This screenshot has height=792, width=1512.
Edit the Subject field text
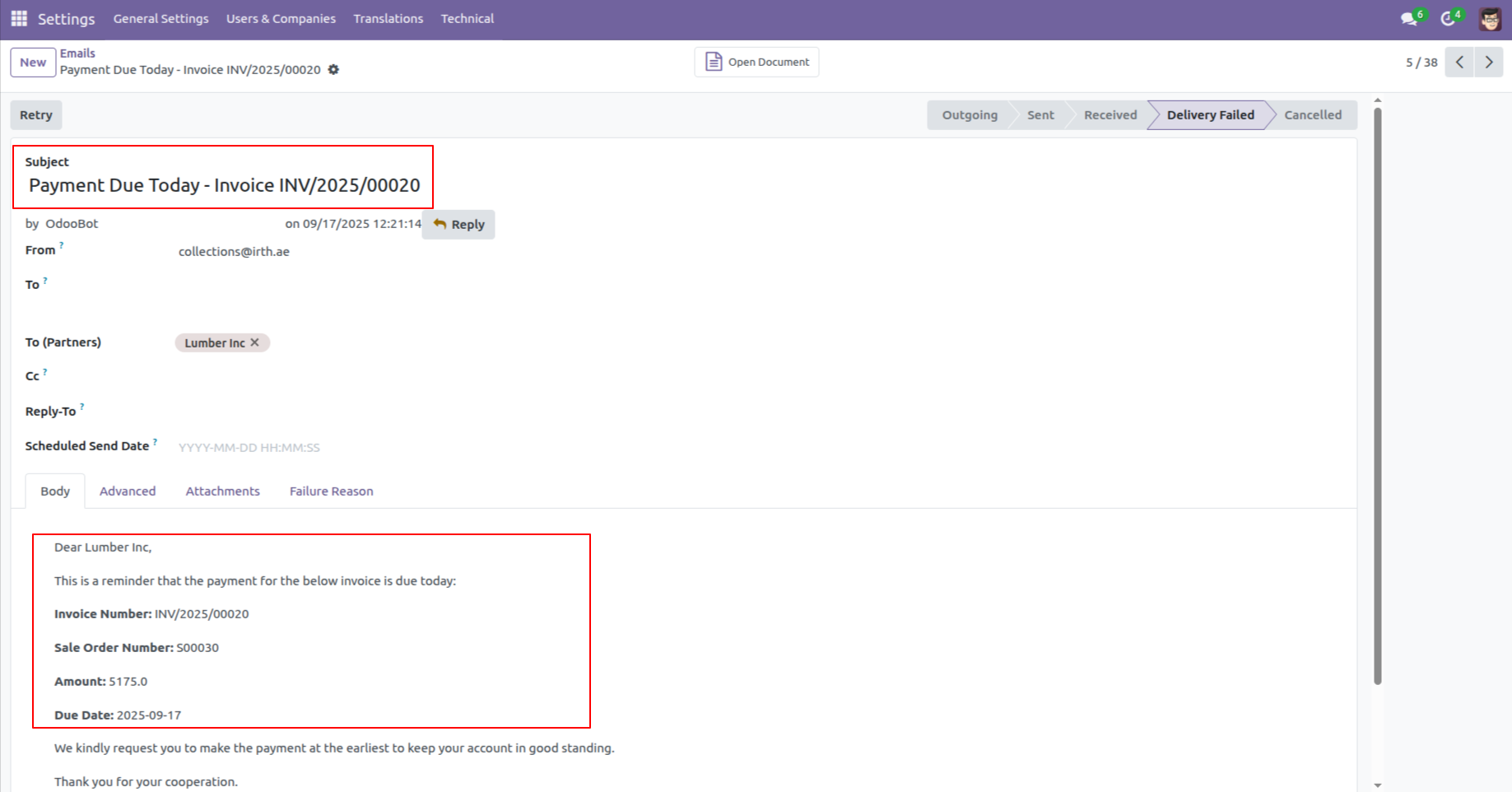pos(225,186)
